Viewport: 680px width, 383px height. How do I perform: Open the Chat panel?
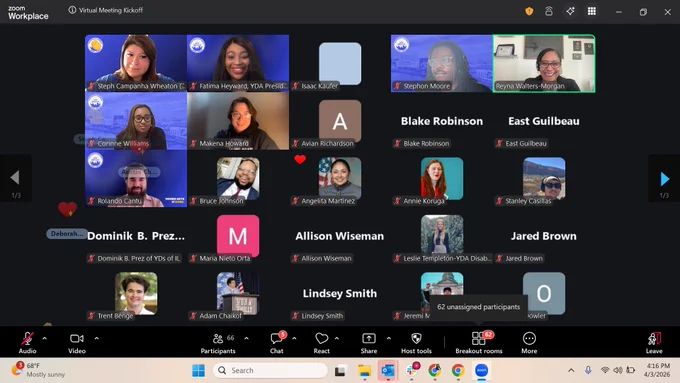click(x=277, y=342)
